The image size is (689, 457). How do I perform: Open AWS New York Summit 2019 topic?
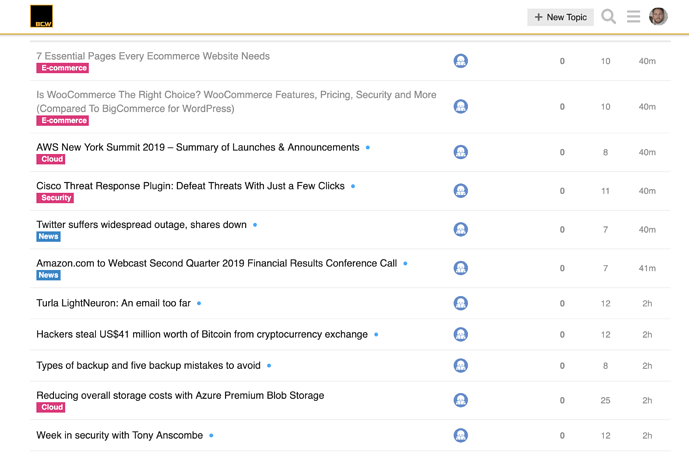pos(198,147)
